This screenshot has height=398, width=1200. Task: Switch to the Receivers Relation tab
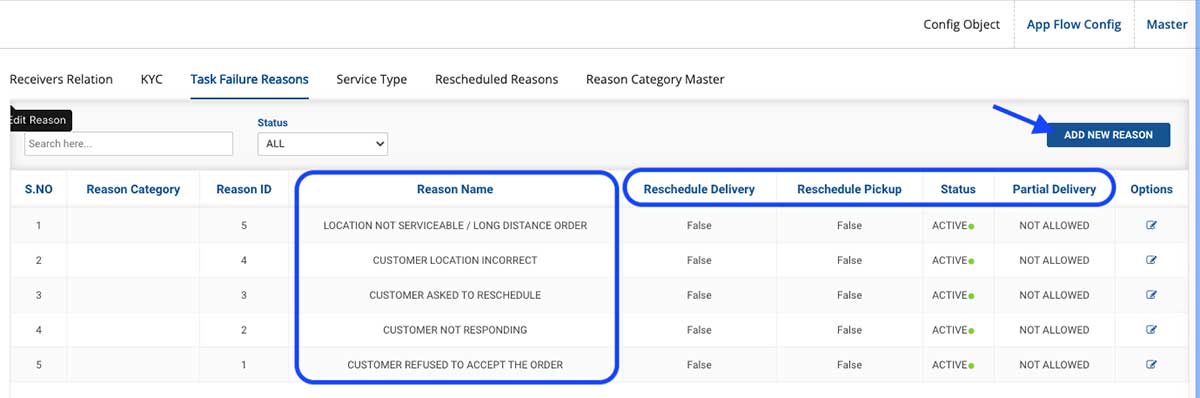click(61, 79)
